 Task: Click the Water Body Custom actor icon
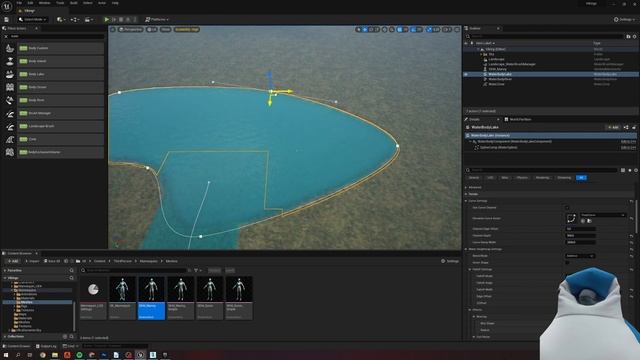(10, 48)
